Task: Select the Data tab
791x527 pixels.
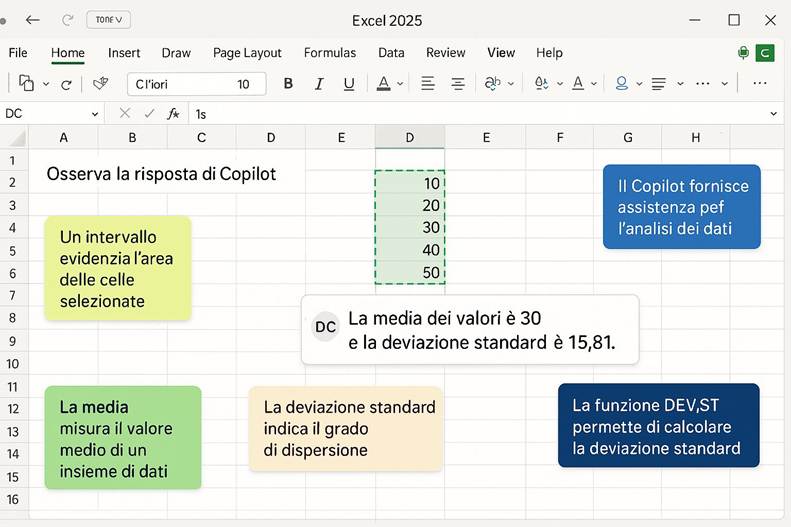Action: coord(391,53)
